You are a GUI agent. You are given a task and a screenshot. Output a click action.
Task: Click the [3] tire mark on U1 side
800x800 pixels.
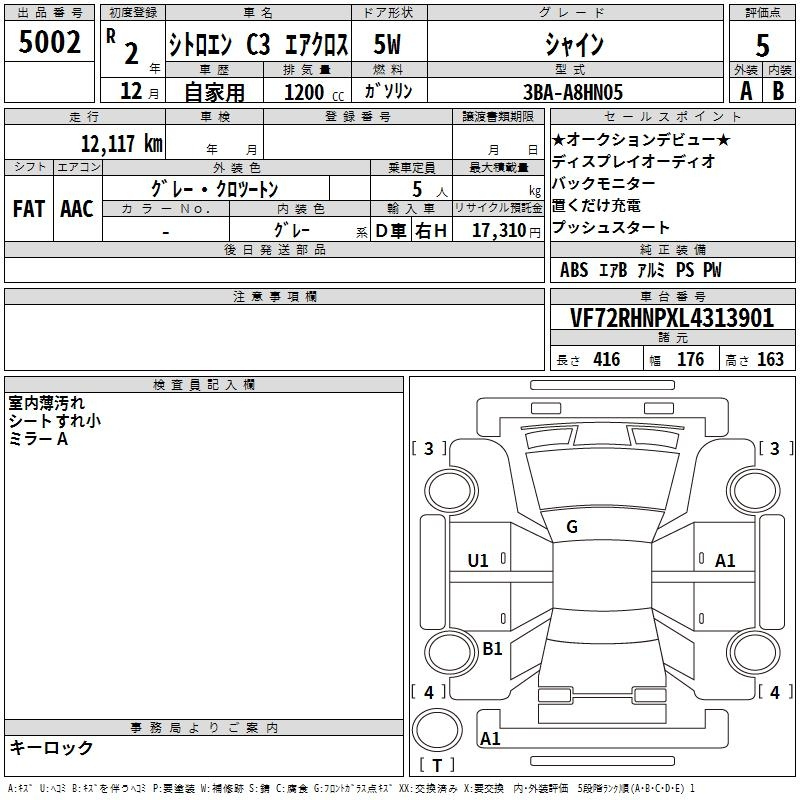[x=429, y=448]
